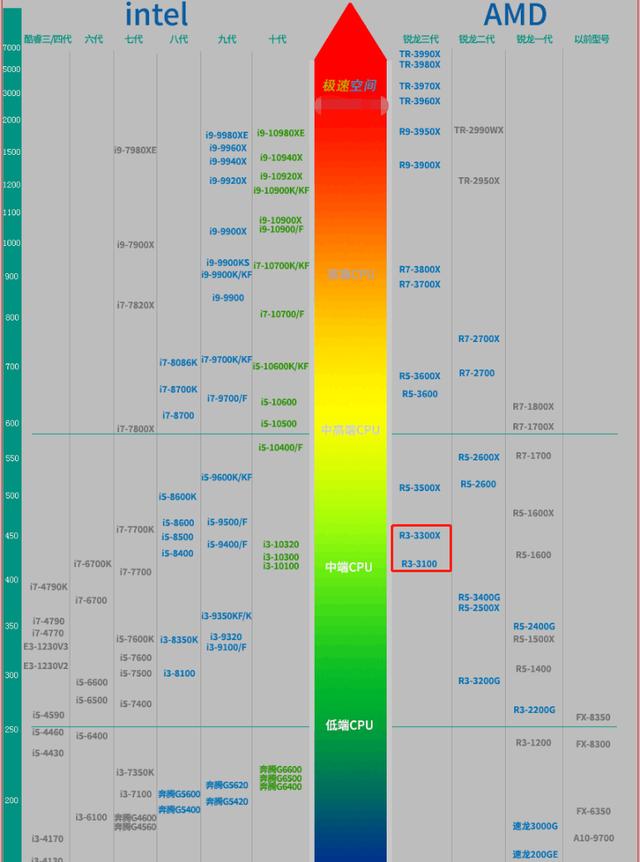Click the i9-7980XE entry
This screenshot has width=640, height=862.
pos(135,150)
